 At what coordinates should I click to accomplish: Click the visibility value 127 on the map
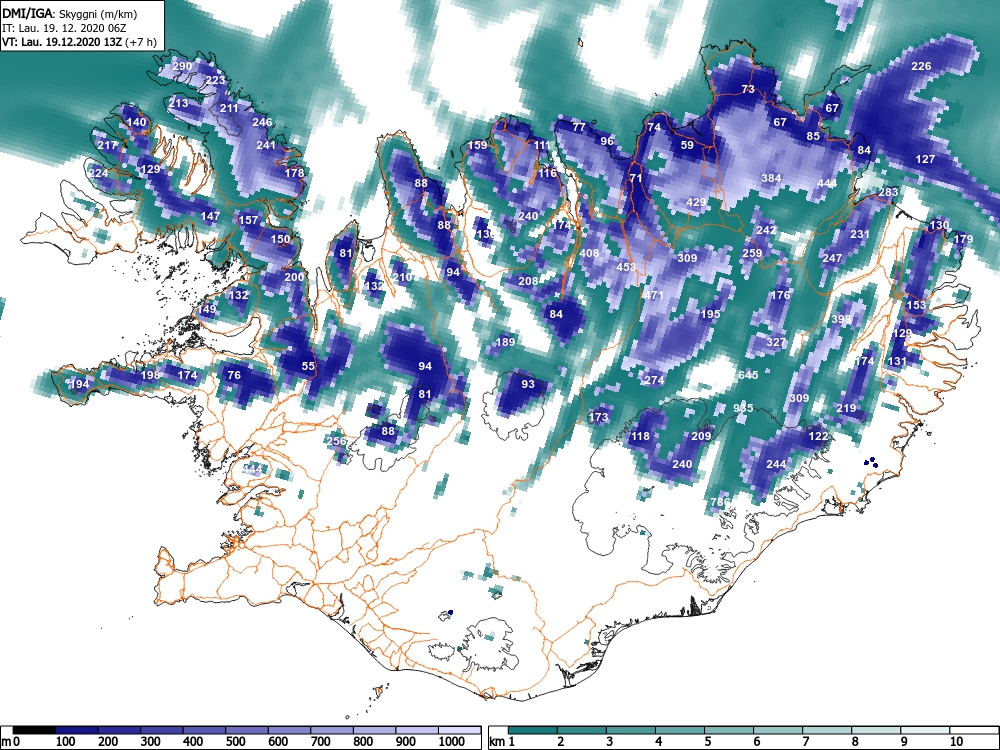pos(925,159)
